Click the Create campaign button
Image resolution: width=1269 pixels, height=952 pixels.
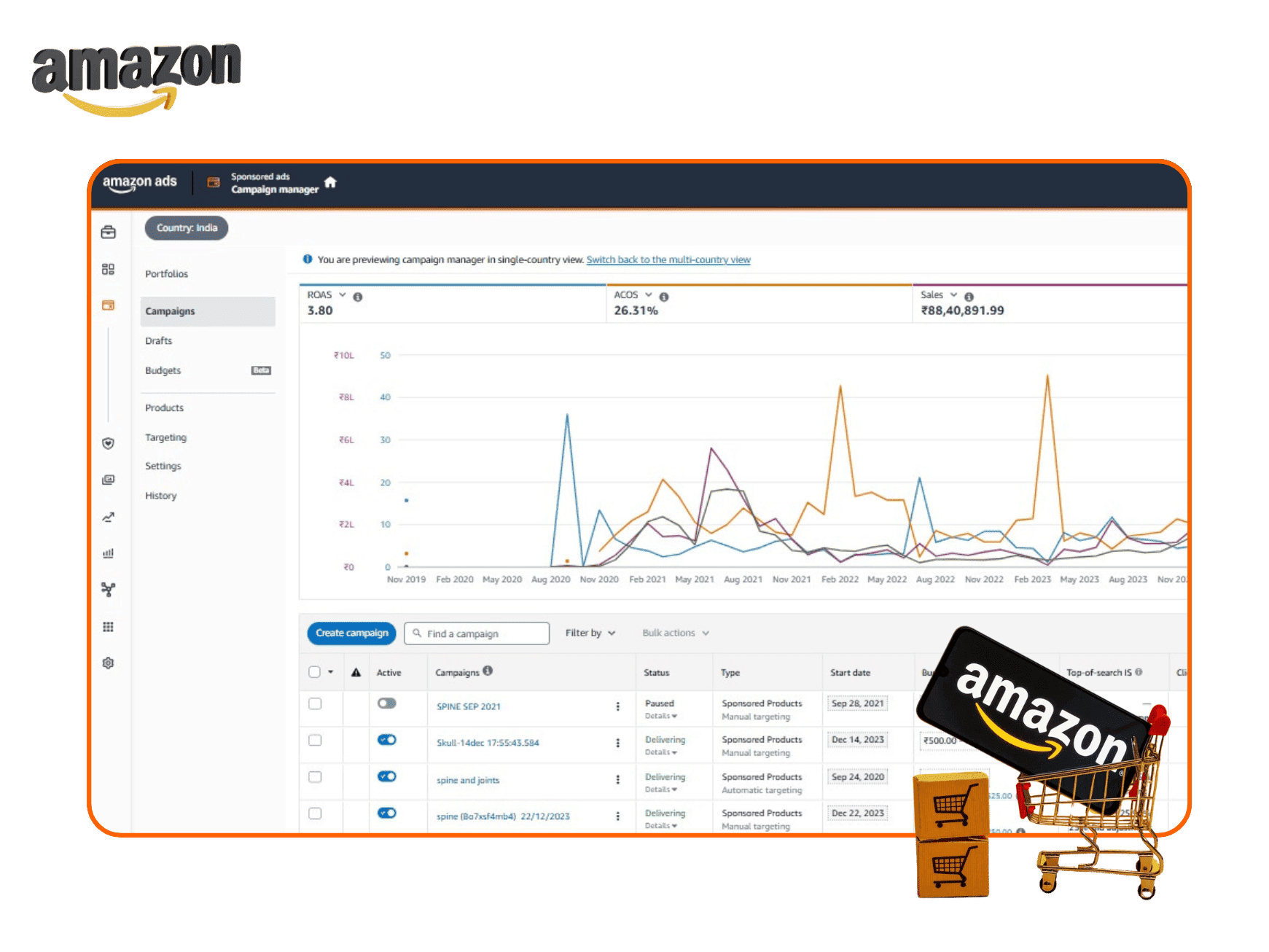click(352, 633)
